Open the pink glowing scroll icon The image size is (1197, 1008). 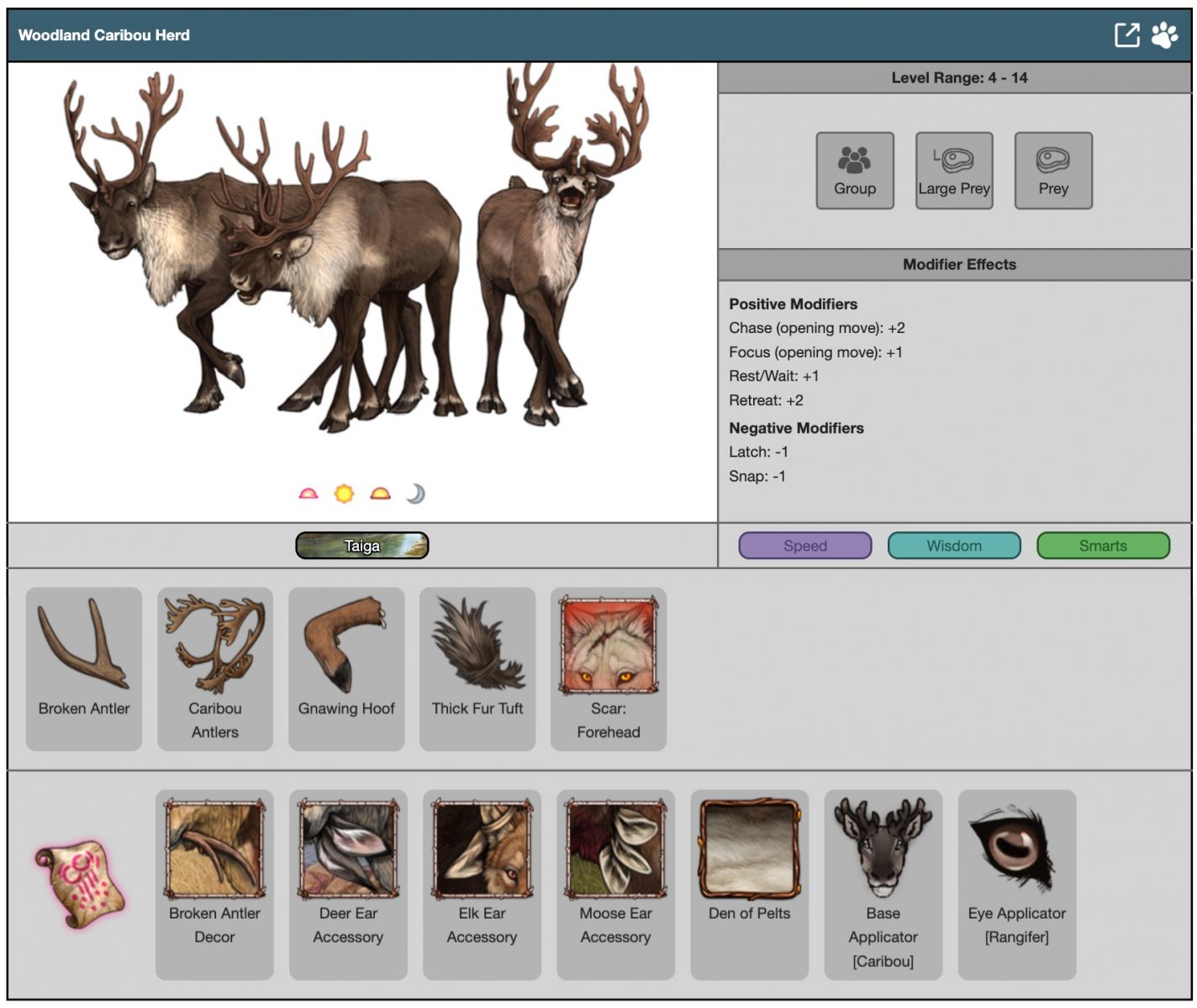click(x=81, y=884)
